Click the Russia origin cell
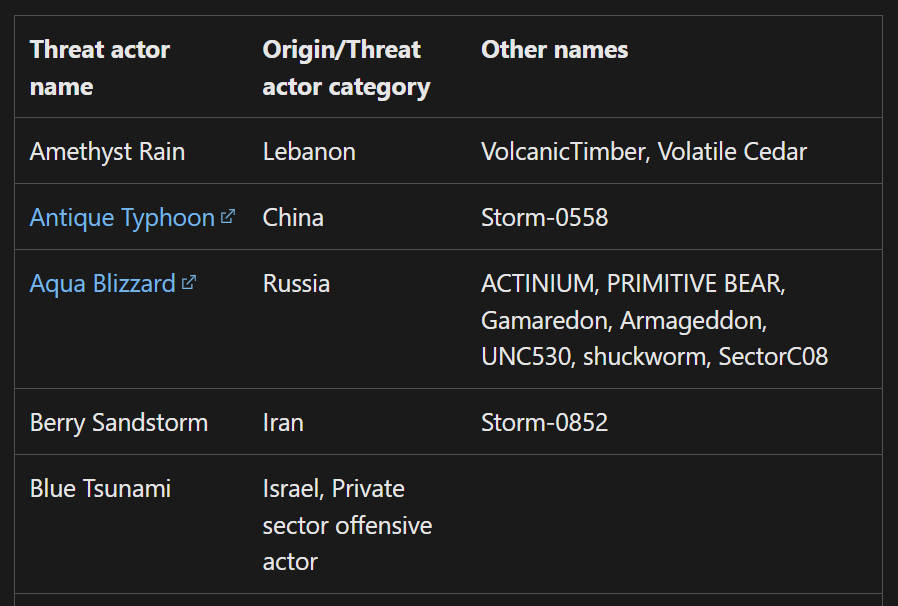 click(296, 284)
